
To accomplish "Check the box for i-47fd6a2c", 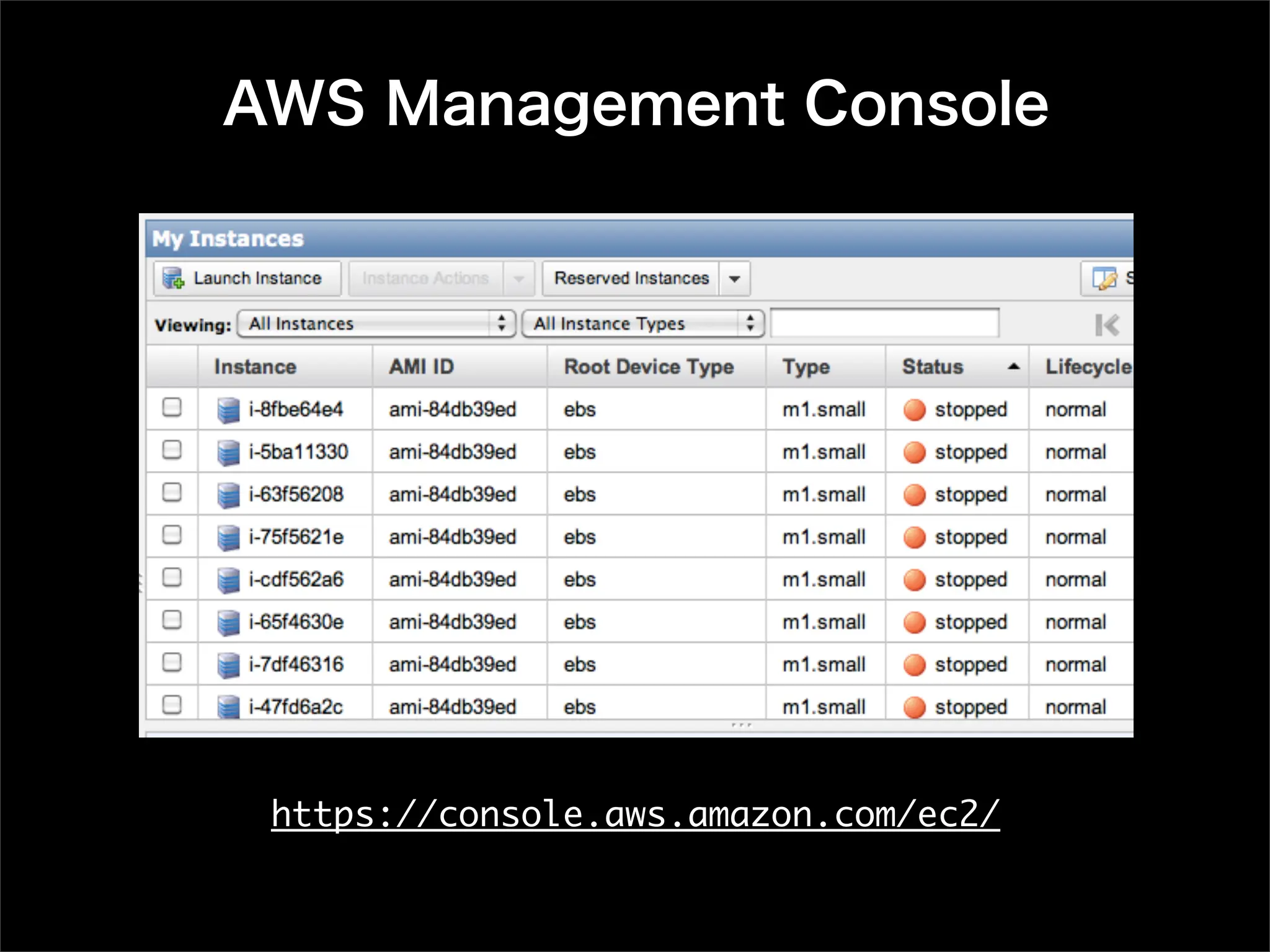I will (x=172, y=704).
